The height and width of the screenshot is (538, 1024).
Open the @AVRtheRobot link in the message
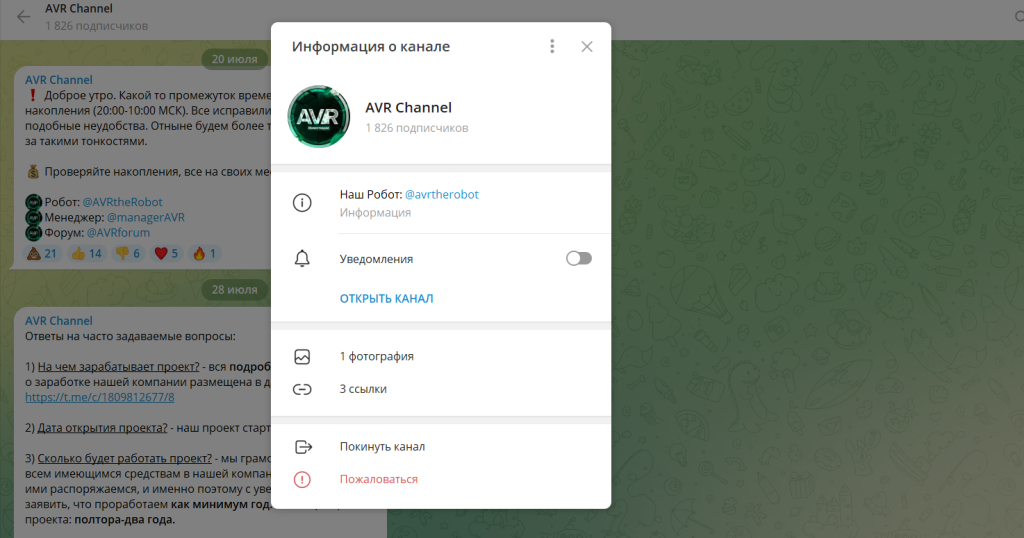(122, 202)
